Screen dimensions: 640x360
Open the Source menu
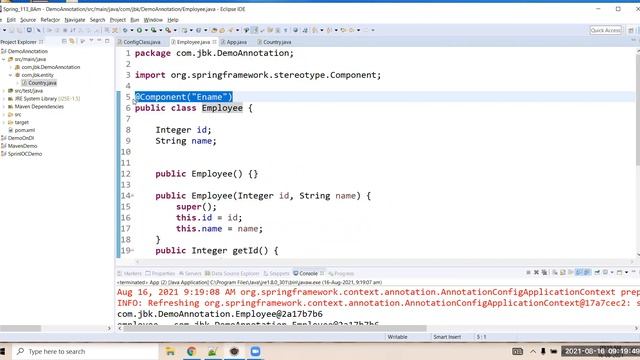pyautogui.click(x=28, y=20)
